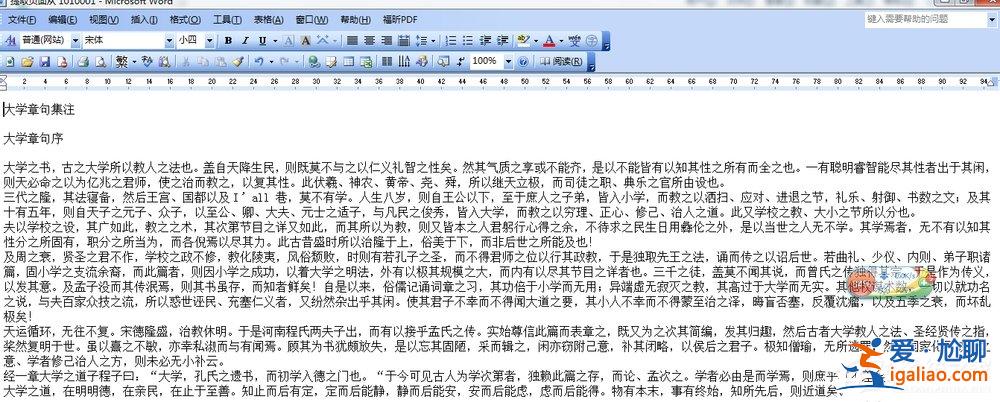This screenshot has height=402, width=1000.
Task: Insert an Excel worksheet
Action: point(367,62)
